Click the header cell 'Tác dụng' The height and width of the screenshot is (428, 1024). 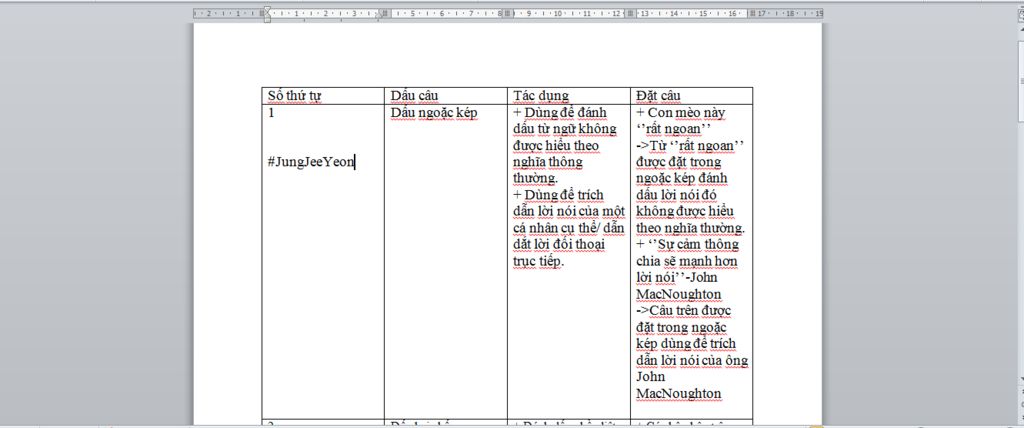[x=541, y=96]
